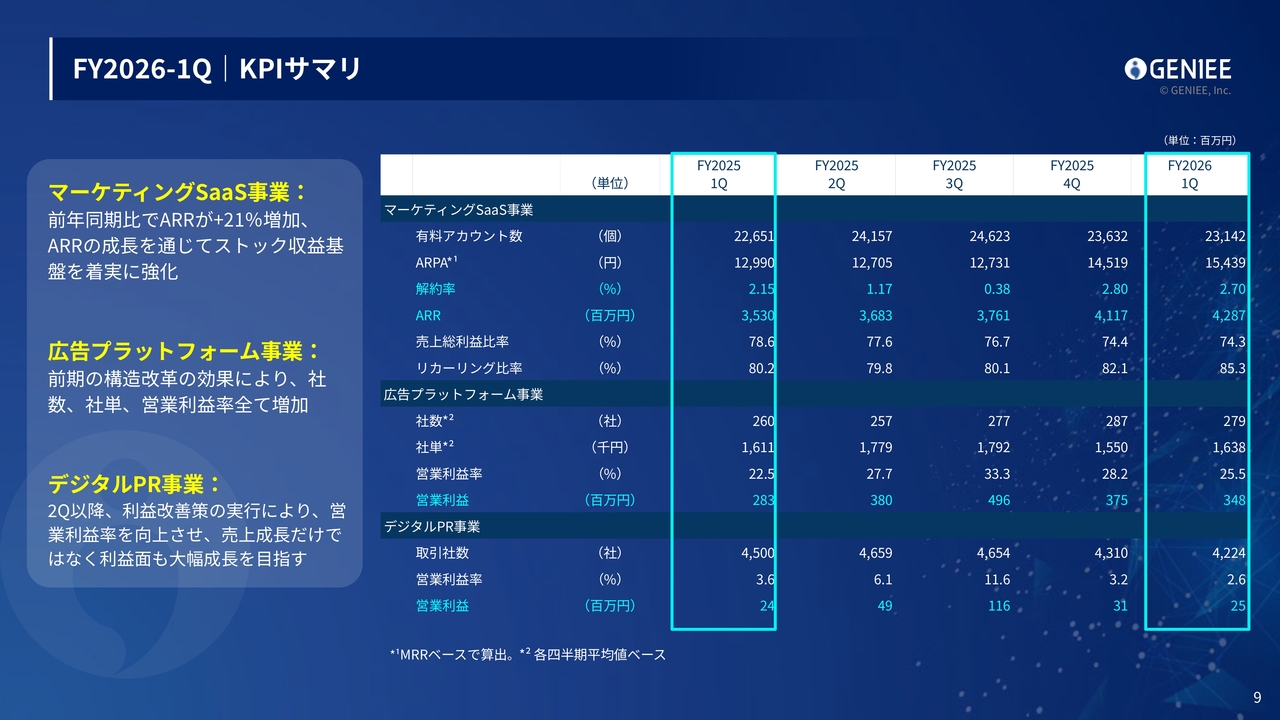Click the yellow マーケティングSaaS事業 heading
Image resolution: width=1280 pixels, height=720 pixels.
click(177, 191)
